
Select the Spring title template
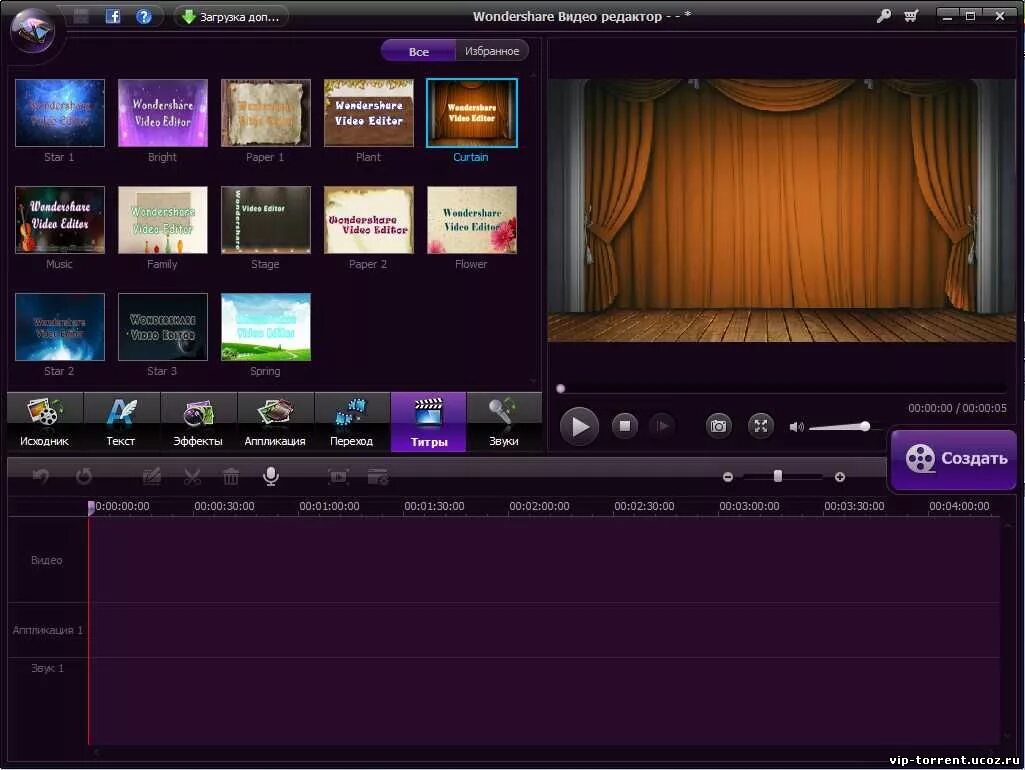[265, 327]
